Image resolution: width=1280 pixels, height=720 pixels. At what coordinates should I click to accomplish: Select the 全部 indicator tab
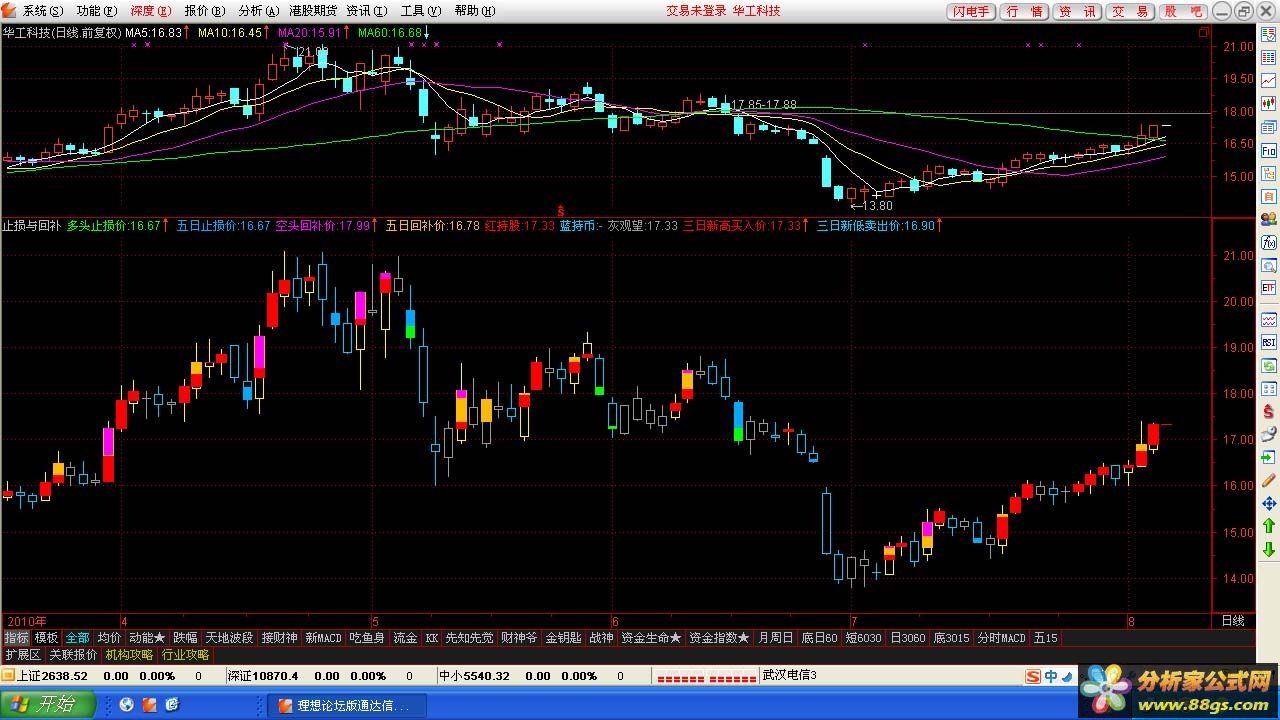[x=77, y=637]
